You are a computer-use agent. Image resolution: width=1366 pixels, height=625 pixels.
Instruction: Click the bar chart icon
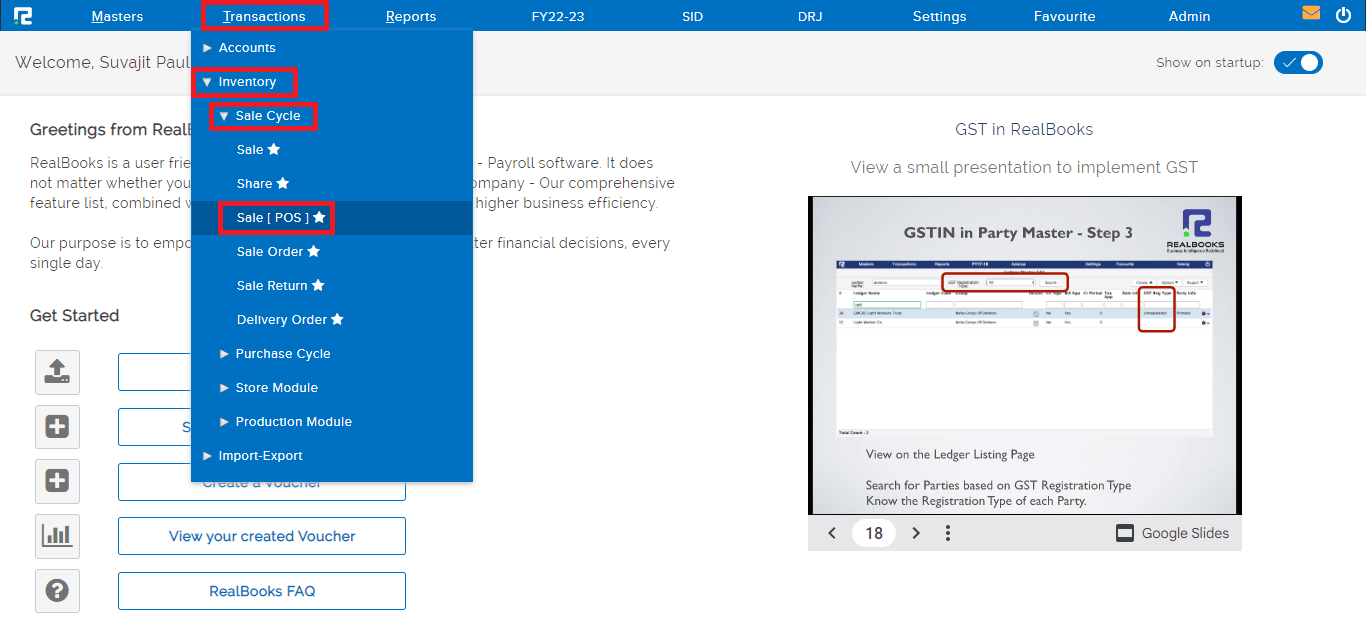coord(57,536)
